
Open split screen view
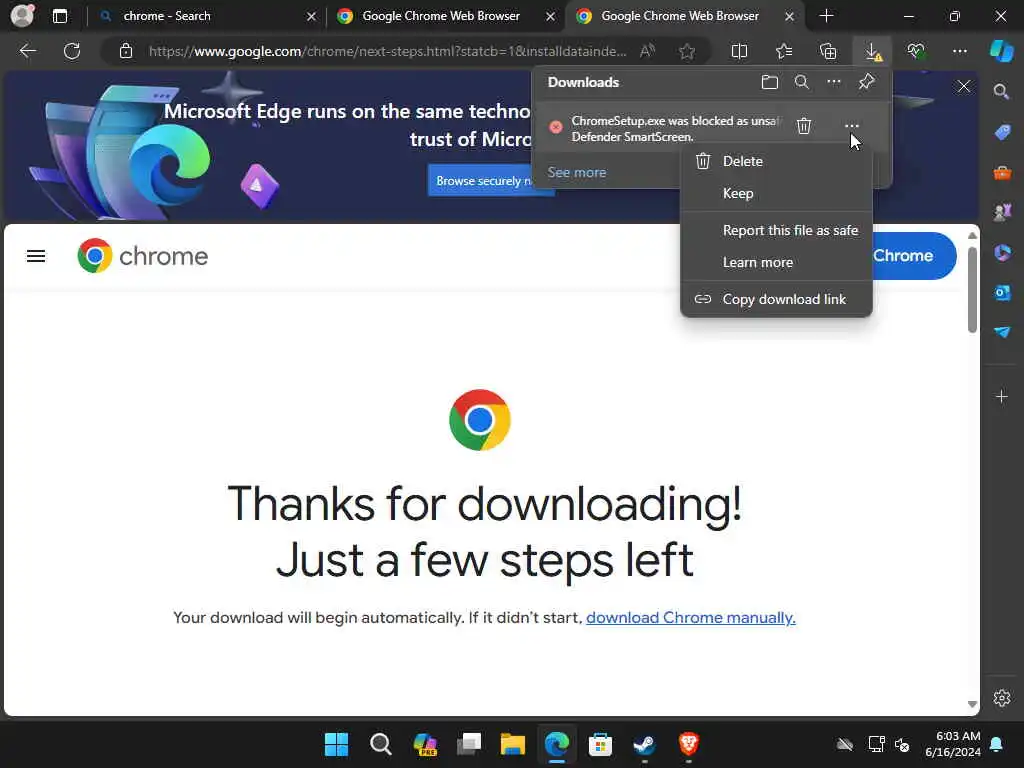pyautogui.click(x=739, y=51)
